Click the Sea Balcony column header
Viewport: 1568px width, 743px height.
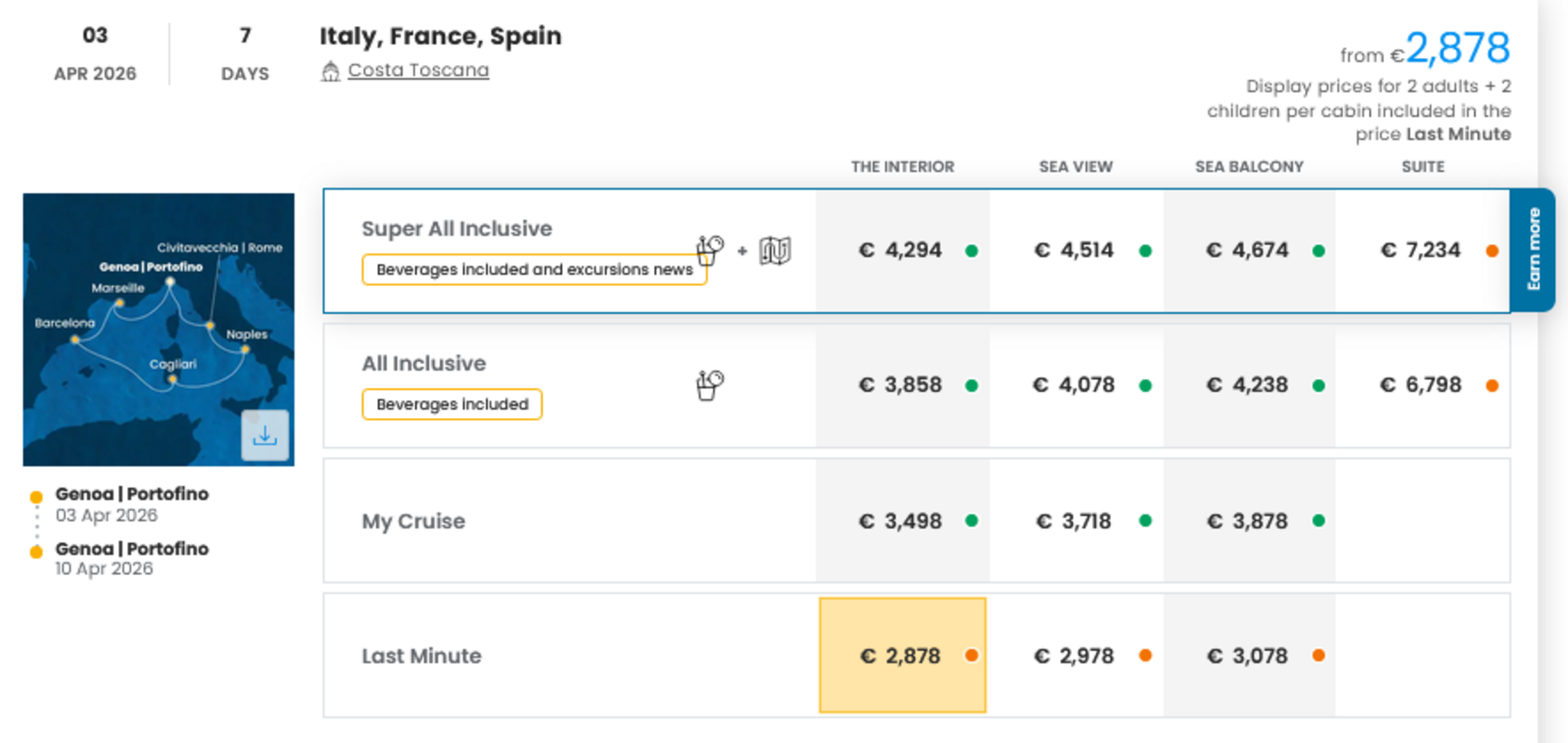[1248, 167]
